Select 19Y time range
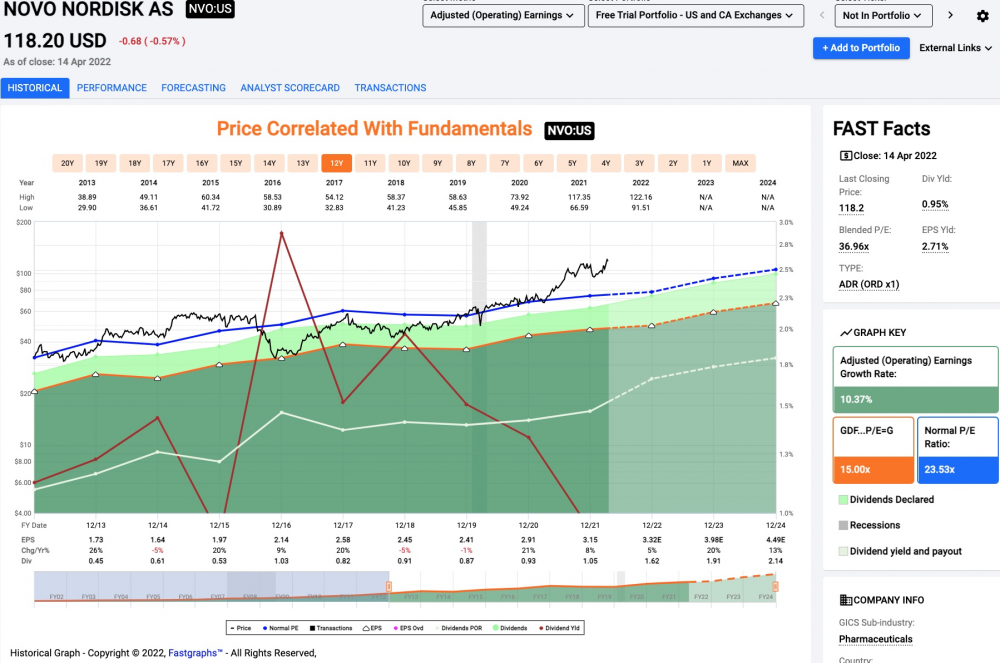1000x663 pixels. pyautogui.click(x=101, y=163)
